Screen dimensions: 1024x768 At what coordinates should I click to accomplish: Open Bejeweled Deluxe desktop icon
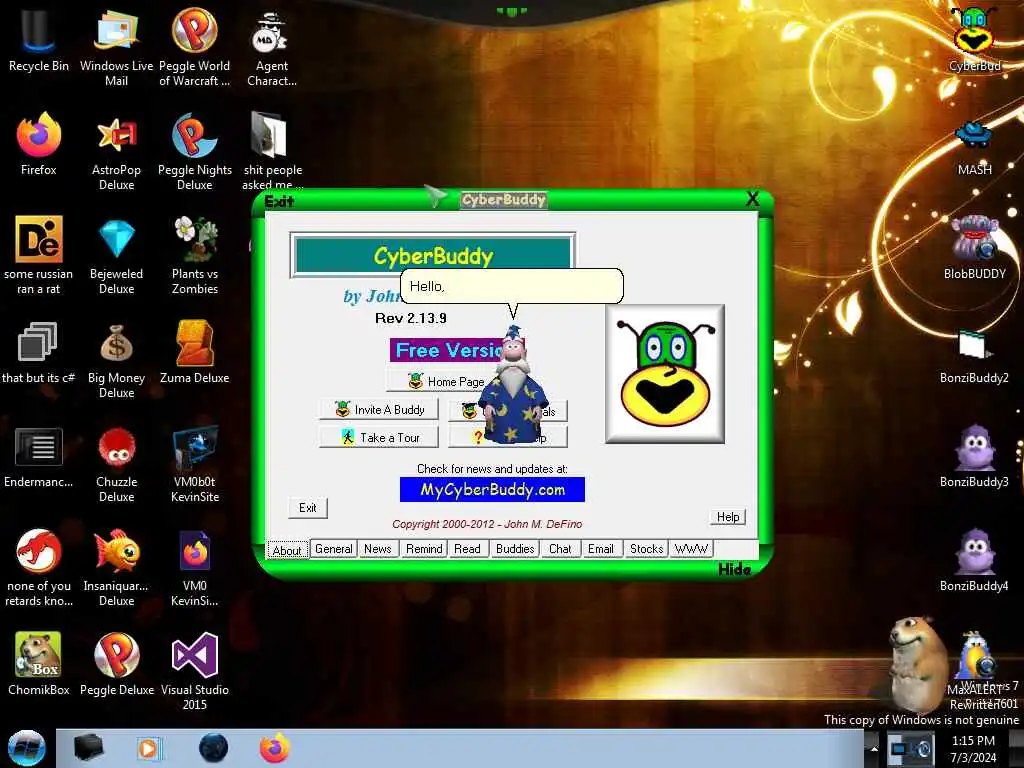(x=116, y=256)
